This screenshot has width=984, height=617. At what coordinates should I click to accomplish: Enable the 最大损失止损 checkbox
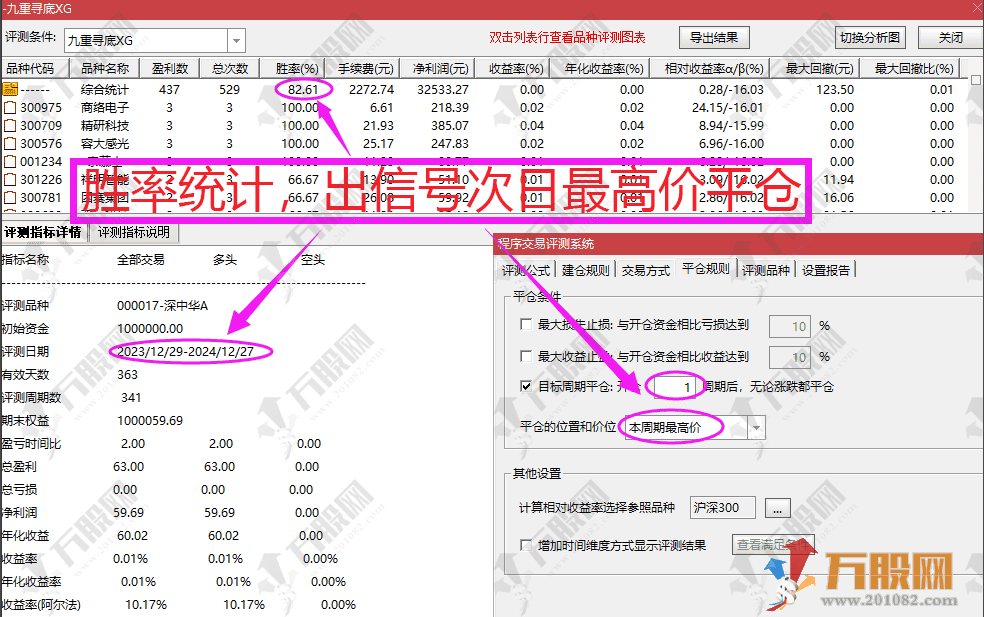(x=526, y=325)
